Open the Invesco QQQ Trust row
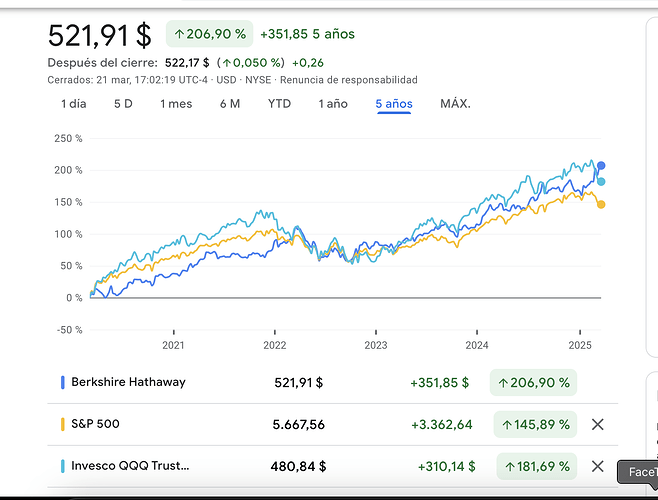Viewport: 658px width, 500px height. pyautogui.click(x=333, y=466)
